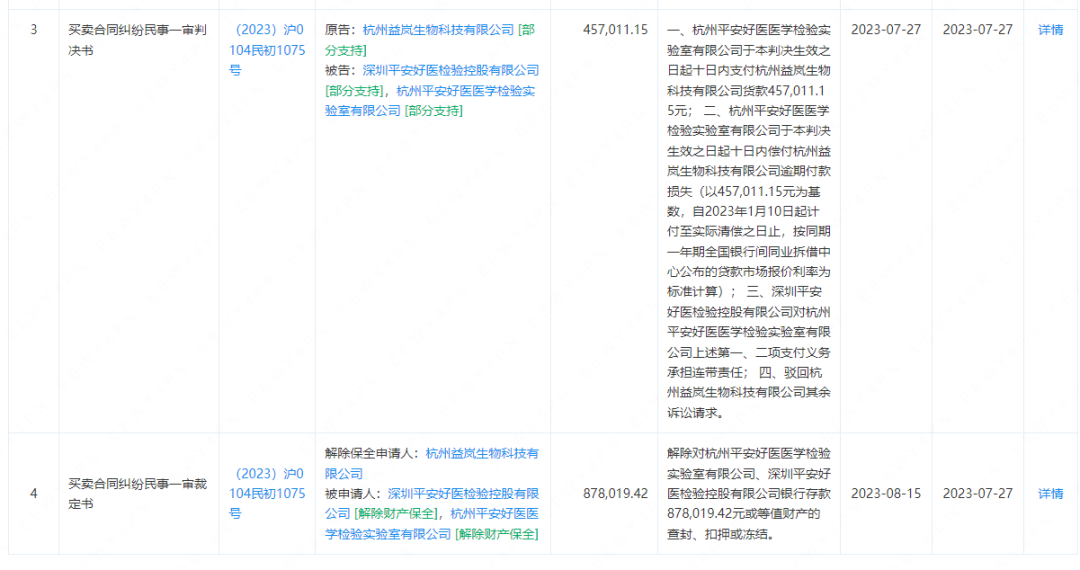This screenshot has width=1080, height=570.
Task: Open plaintiff 杭州益岚生物科技有限公司 link after 原告
Action: [438, 30]
